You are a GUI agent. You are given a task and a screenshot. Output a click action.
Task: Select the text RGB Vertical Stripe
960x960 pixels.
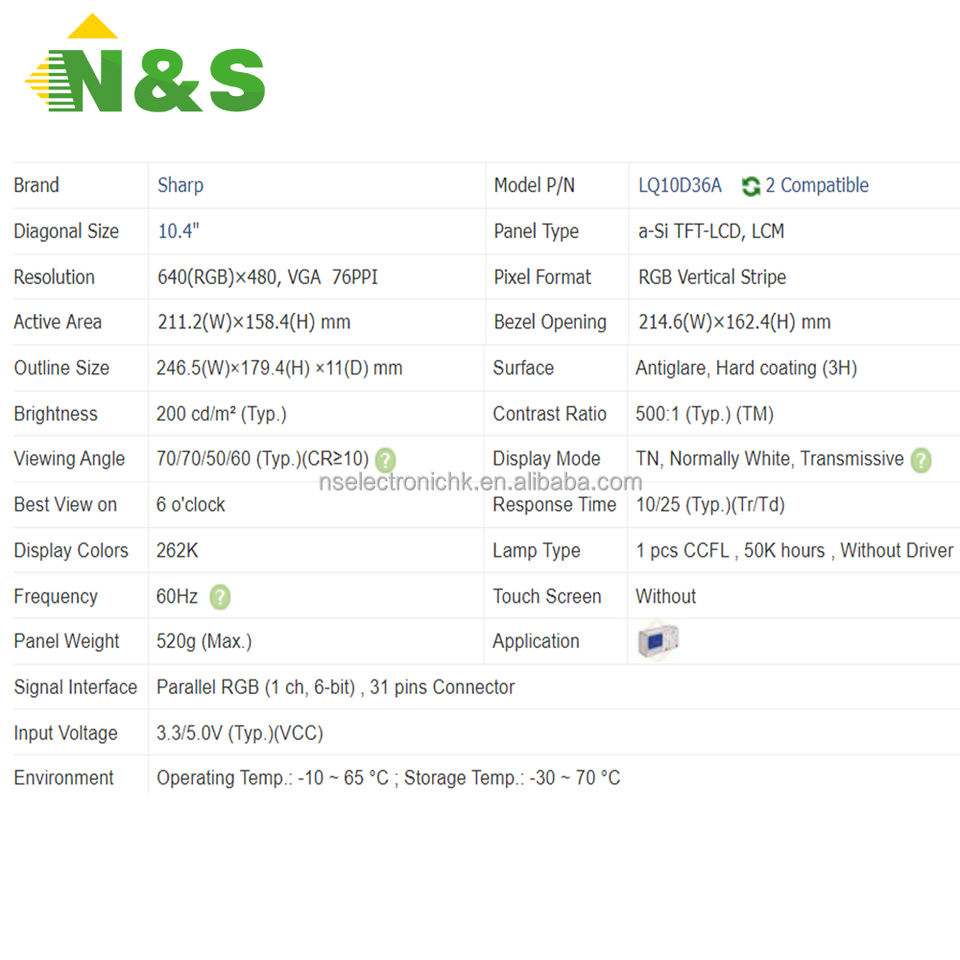tap(712, 277)
